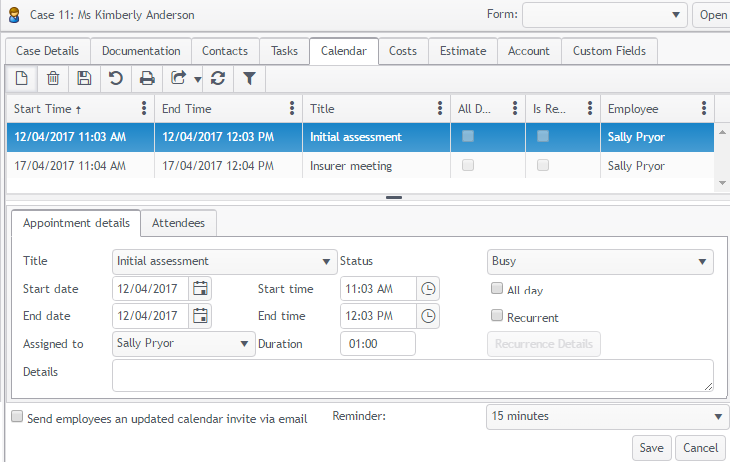Screen dimensions: 730x462
Task: Switch to the Attendees tab
Action: (178, 224)
